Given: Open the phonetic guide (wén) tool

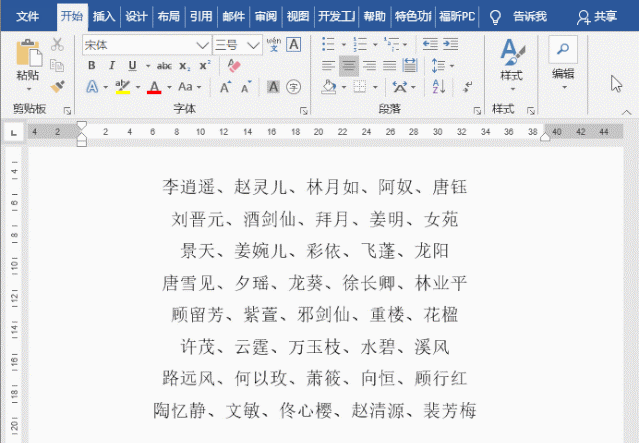Looking at the screenshot, I should pos(274,44).
